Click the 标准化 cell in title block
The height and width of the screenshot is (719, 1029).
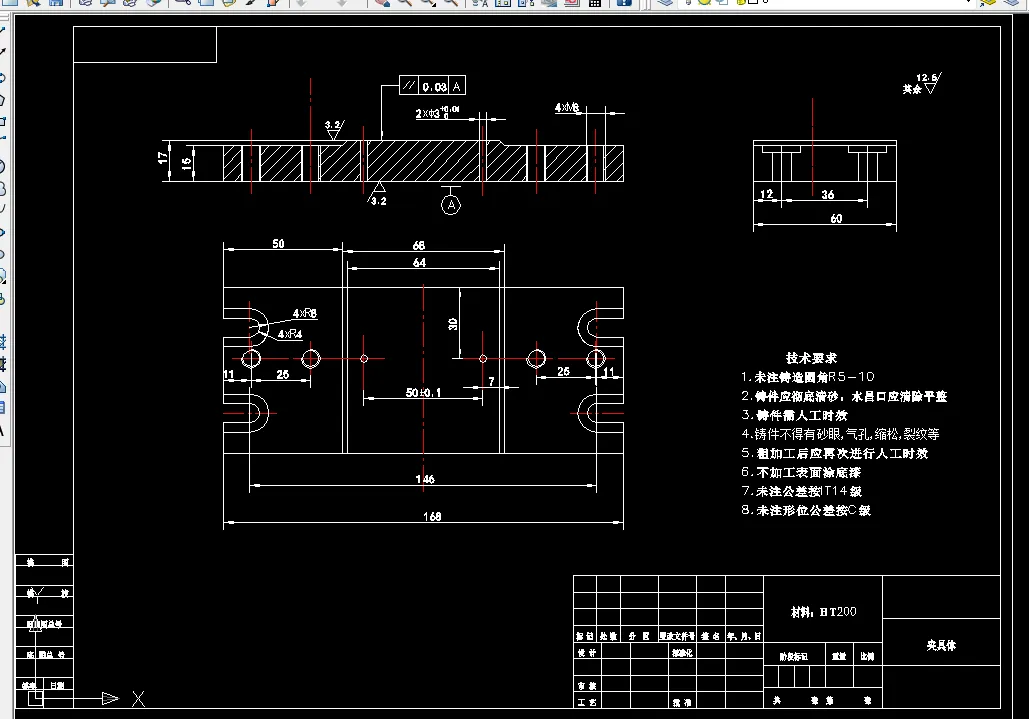click(682, 653)
